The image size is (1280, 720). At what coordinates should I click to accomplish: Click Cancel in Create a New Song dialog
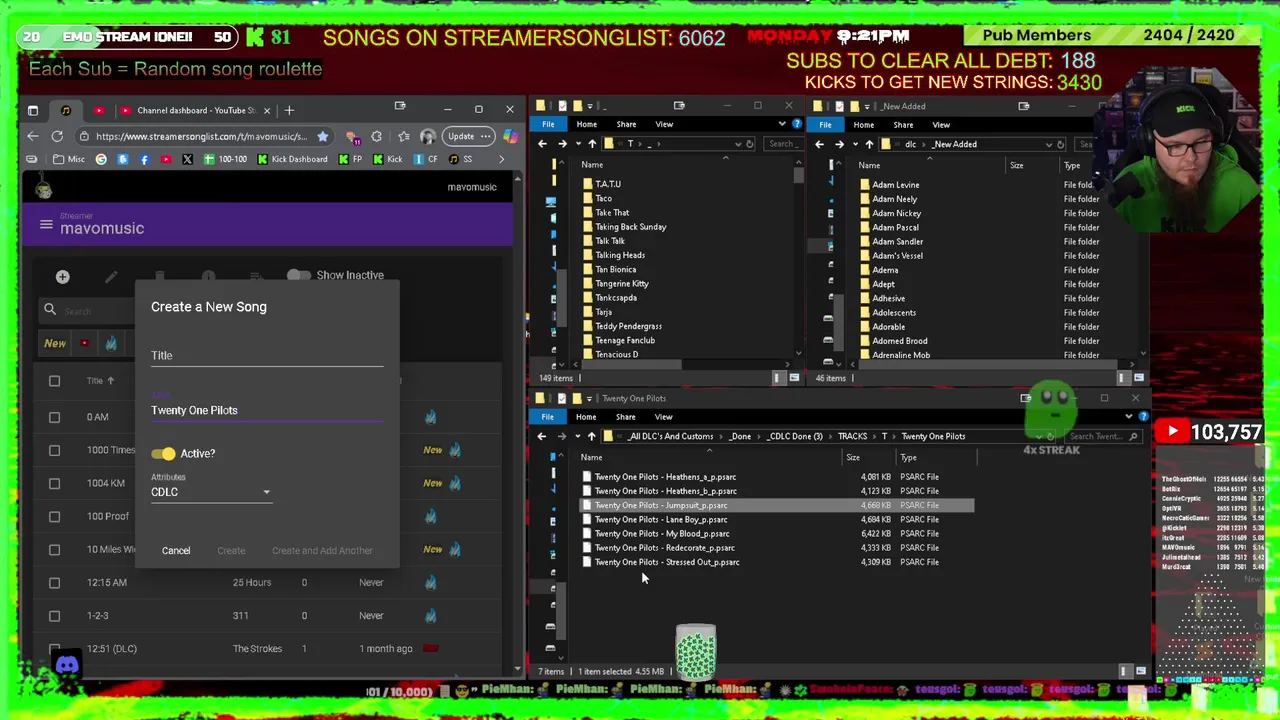tap(176, 551)
